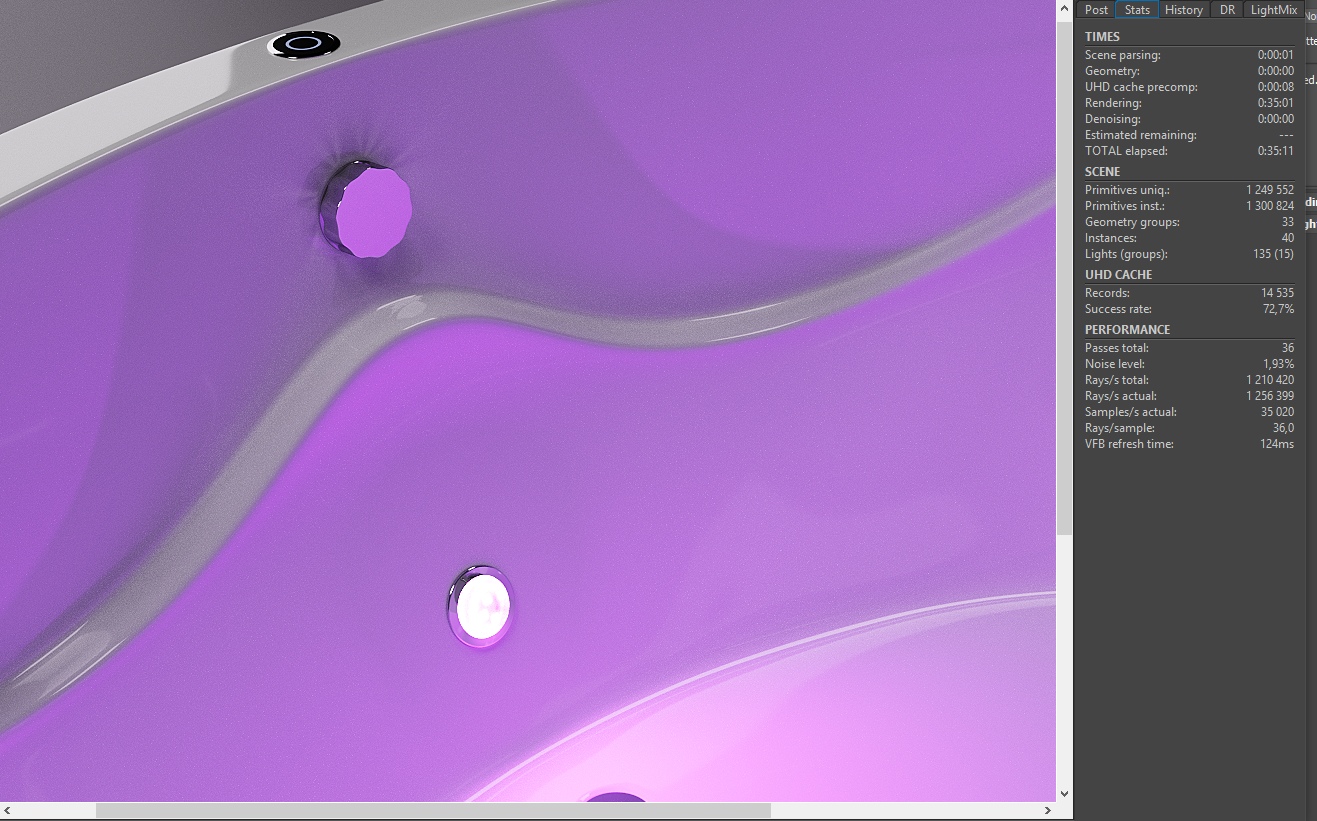This screenshot has width=1317, height=821.
Task: Click the Success rate value 72,7%
Action: click(1279, 310)
